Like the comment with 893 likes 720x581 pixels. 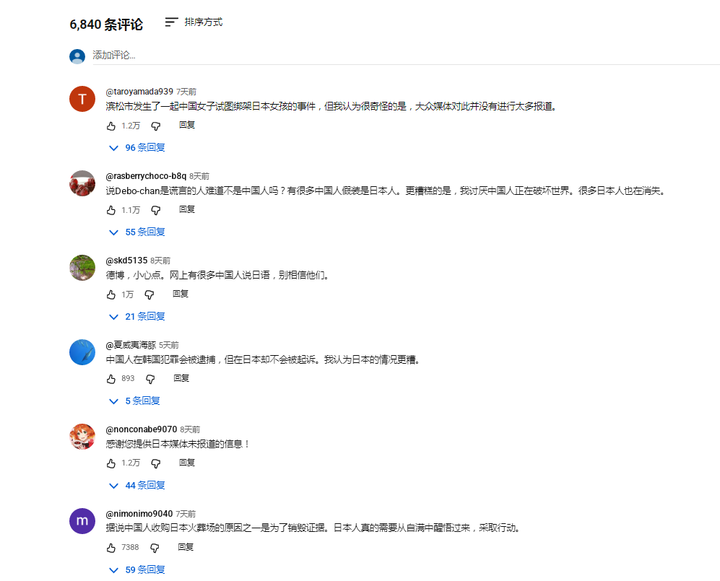tap(111, 379)
